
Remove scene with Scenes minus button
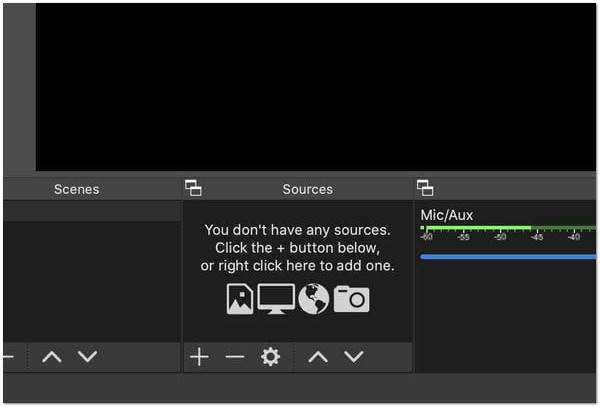[8, 357]
